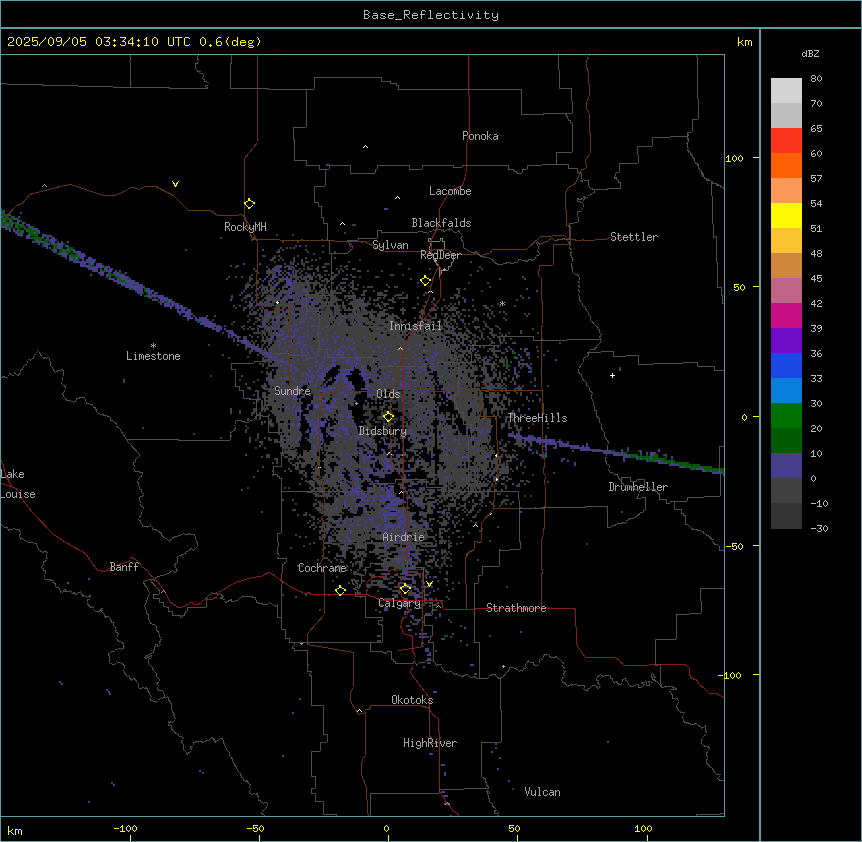Viewport: 862px width, 842px height.
Task: Pick the yellow 54-51 dBZ legend swatch
Action: pos(786,215)
